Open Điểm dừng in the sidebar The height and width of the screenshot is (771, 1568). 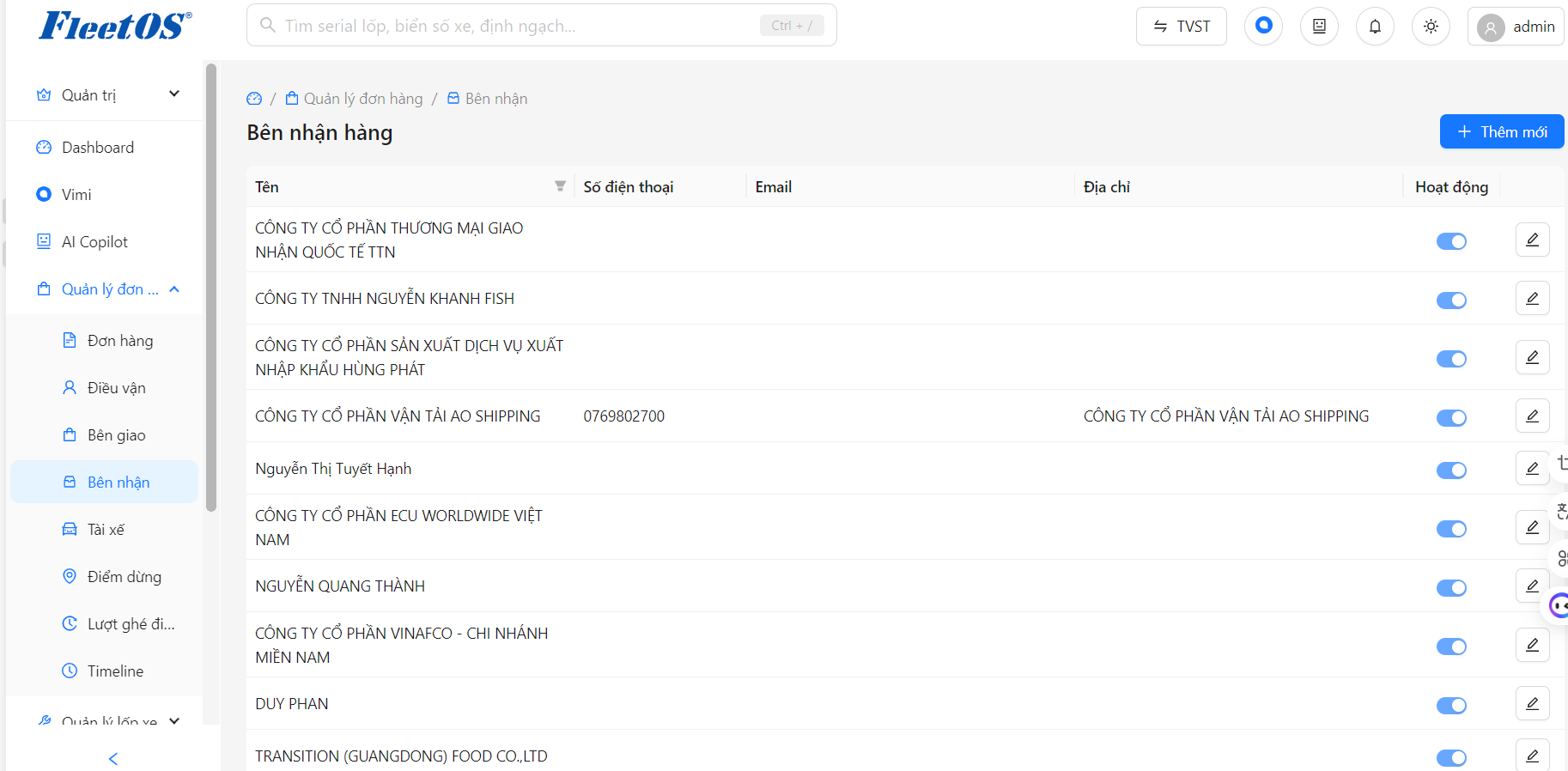click(105, 577)
